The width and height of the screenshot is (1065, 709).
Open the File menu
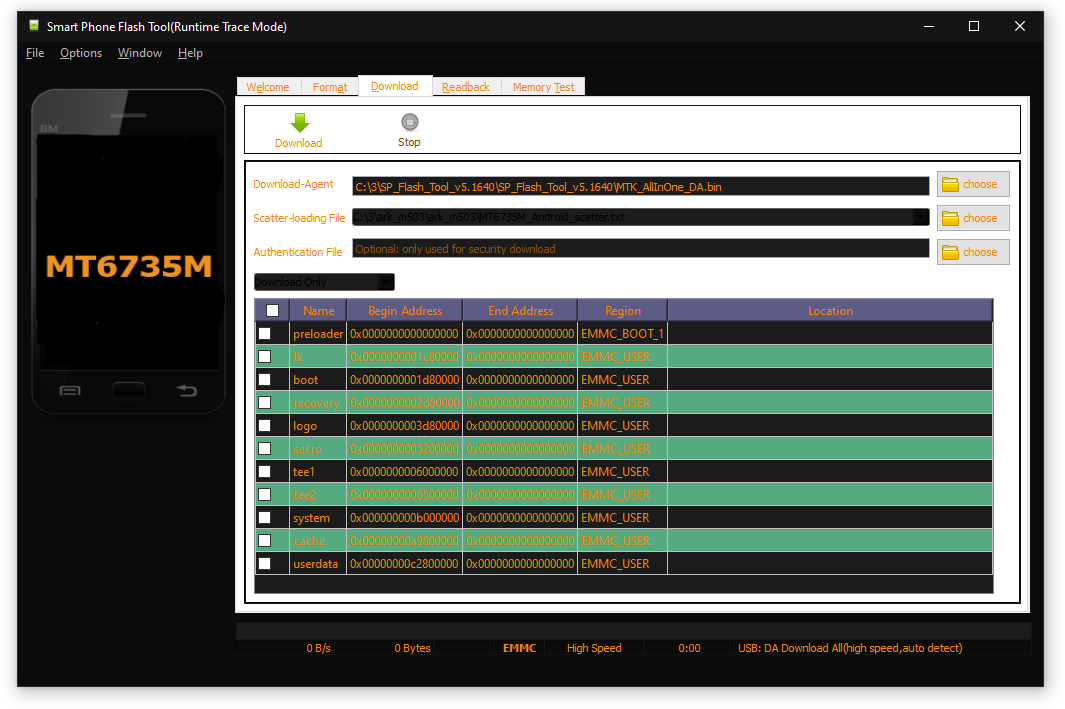(x=35, y=53)
